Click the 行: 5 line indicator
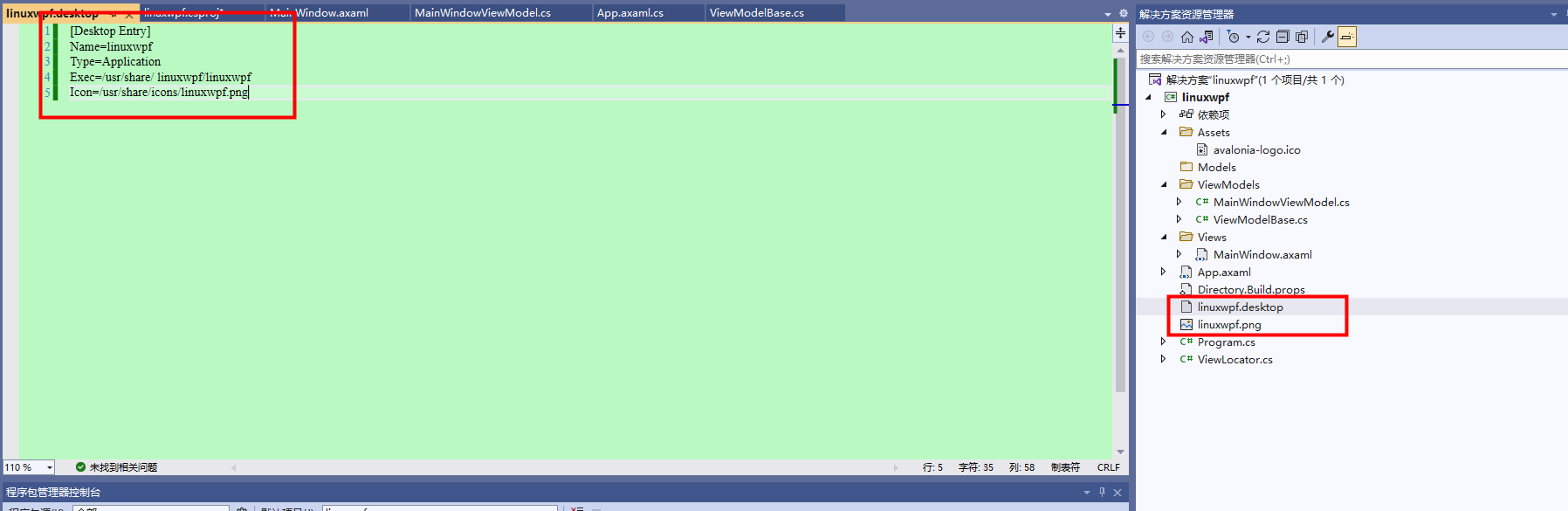 click(932, 467)
